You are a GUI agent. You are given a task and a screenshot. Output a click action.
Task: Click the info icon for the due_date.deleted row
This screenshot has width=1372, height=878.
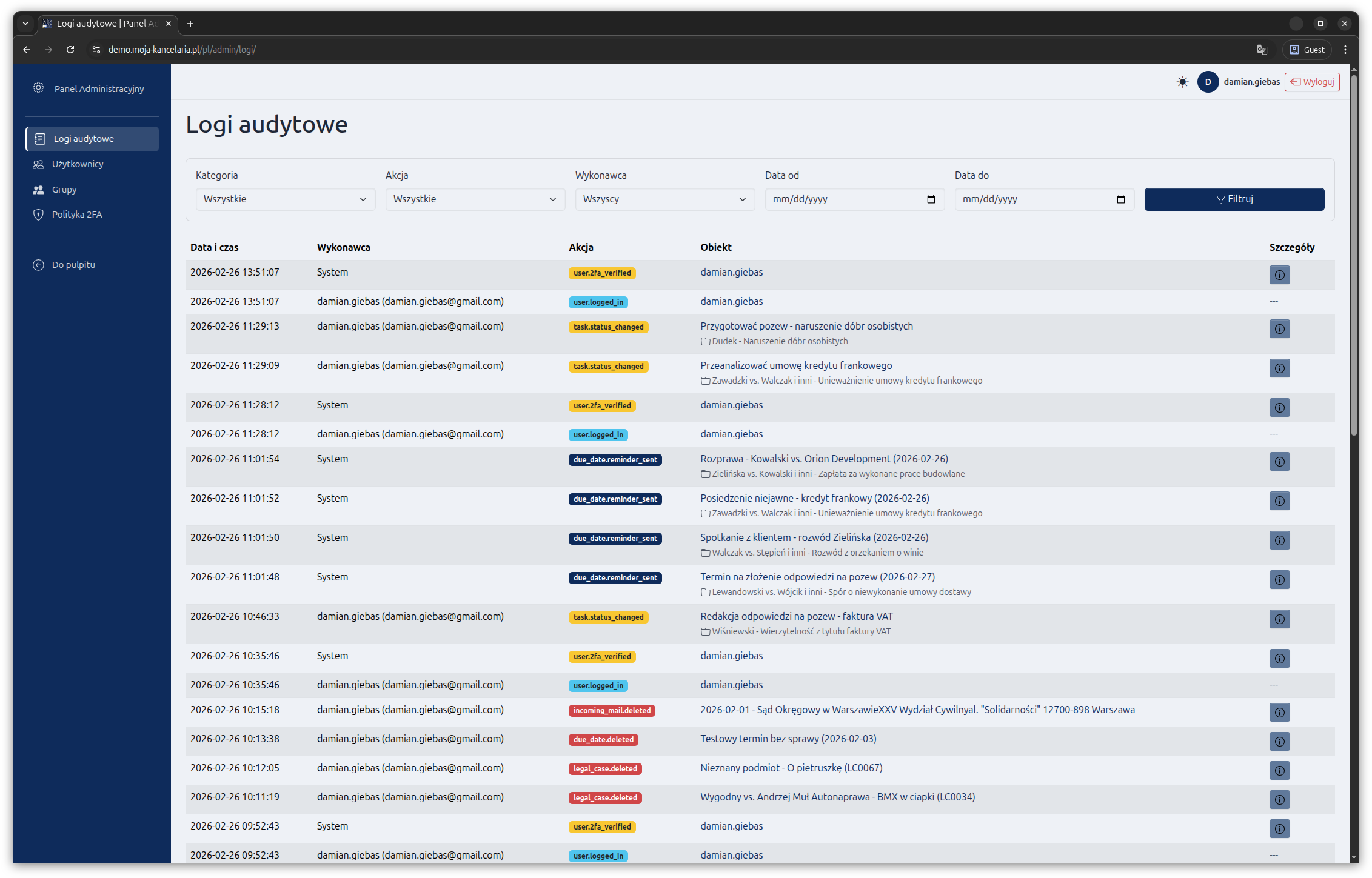[1279, 742]
